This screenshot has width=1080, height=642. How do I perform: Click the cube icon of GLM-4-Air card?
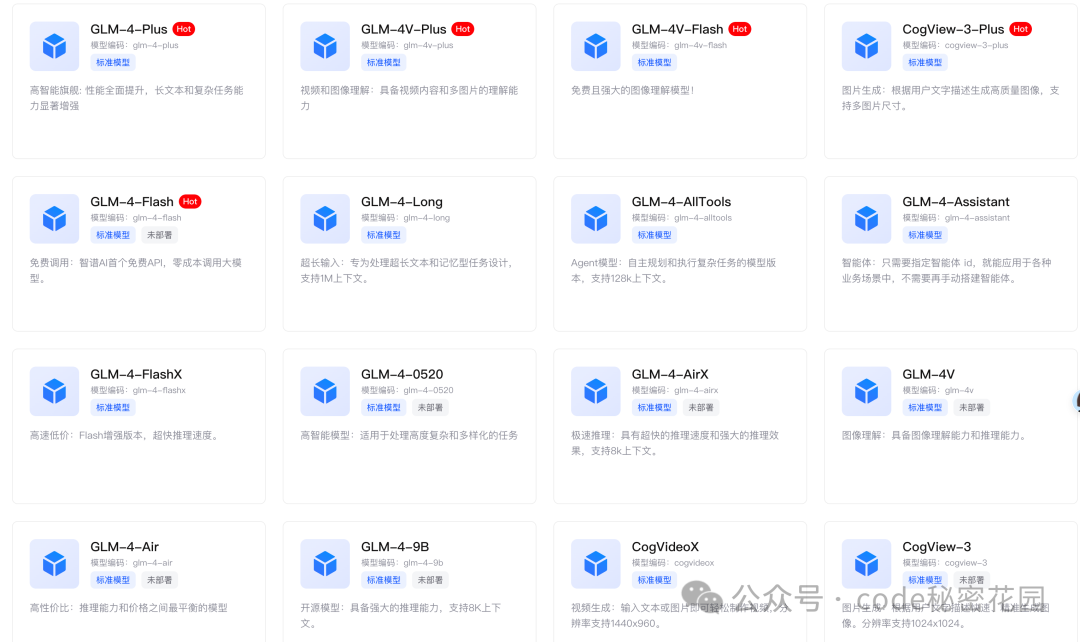click(x=54, y=564)
